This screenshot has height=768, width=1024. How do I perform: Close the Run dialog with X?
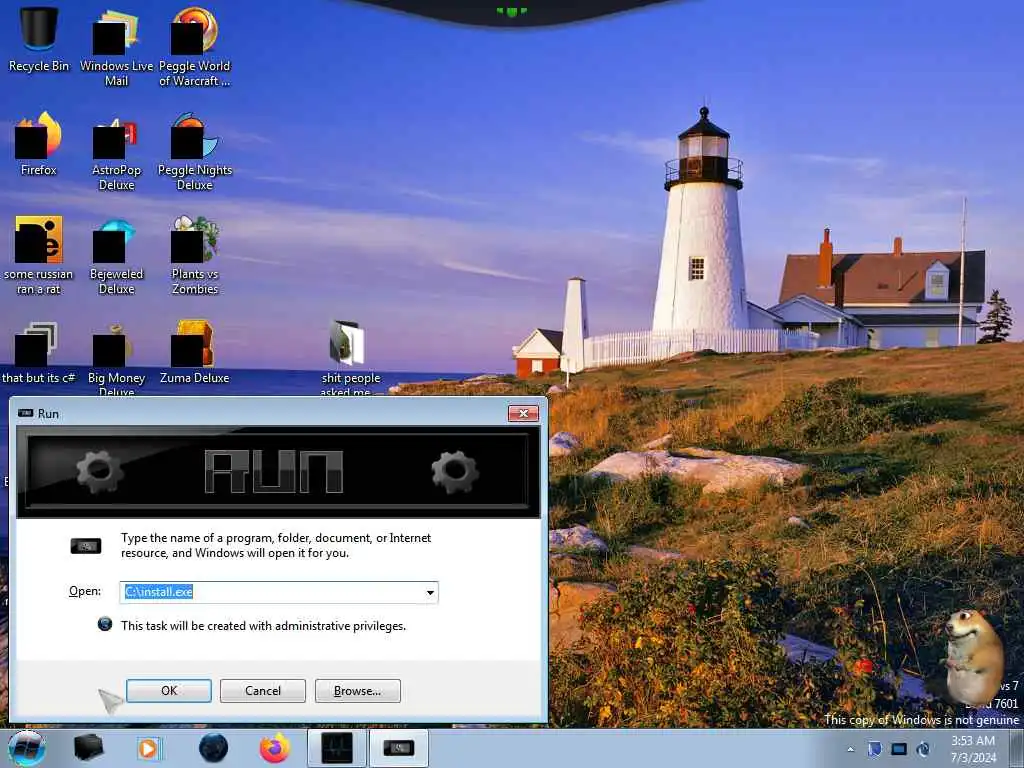click(523, 413)
